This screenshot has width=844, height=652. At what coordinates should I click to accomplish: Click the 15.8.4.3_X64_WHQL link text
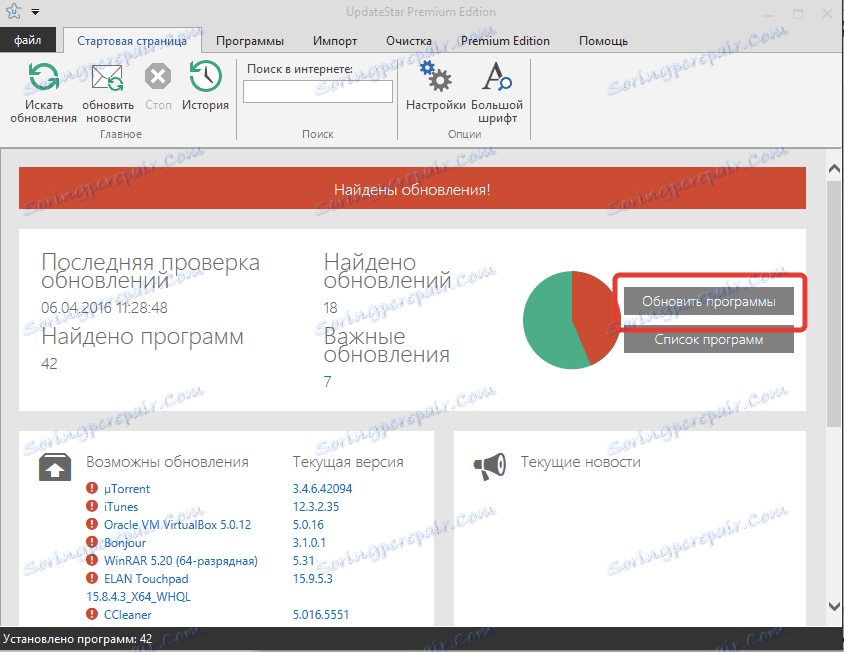coord(138,597)
